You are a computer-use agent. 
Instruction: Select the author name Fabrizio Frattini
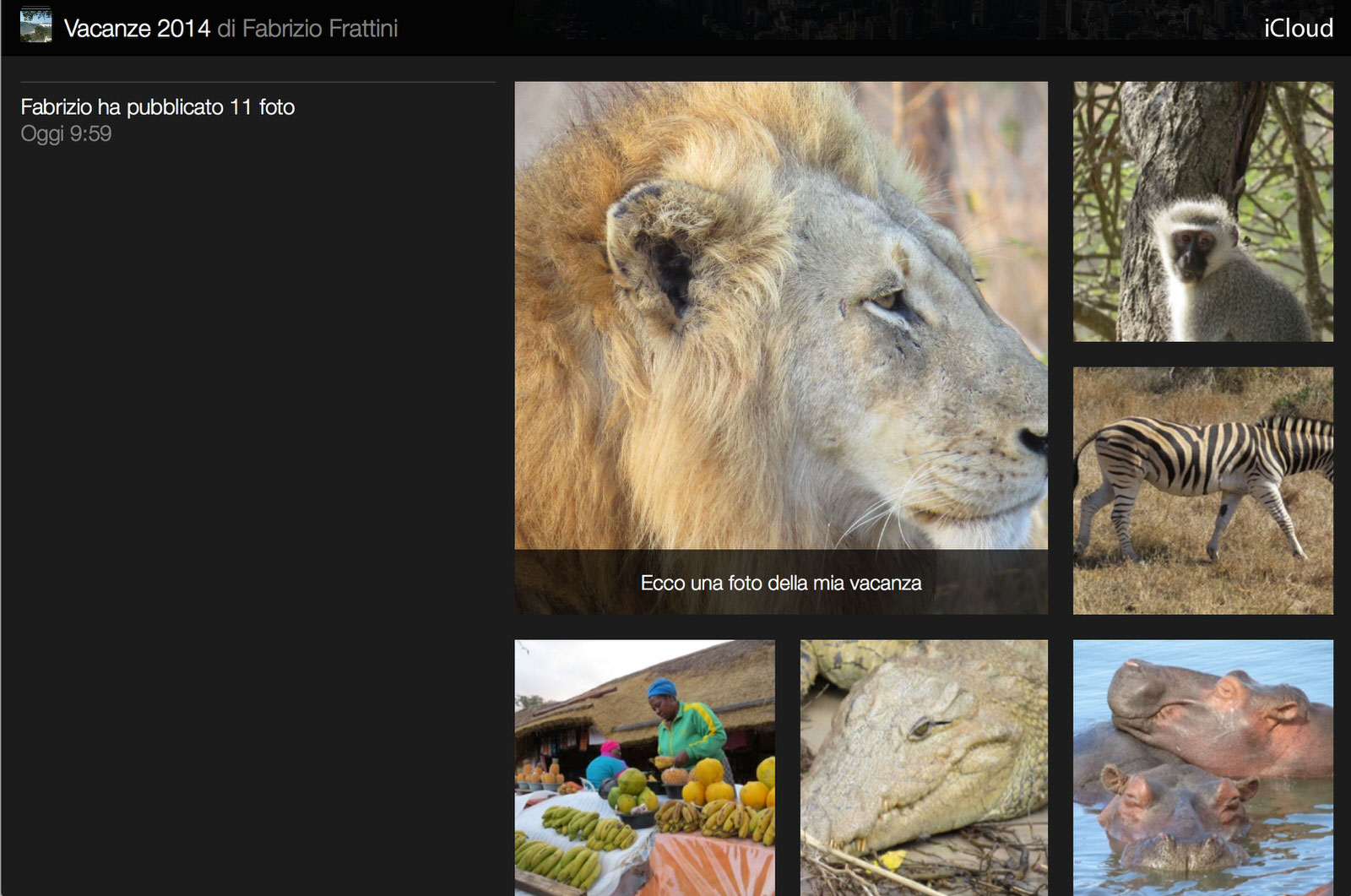(x=319, y=29)
